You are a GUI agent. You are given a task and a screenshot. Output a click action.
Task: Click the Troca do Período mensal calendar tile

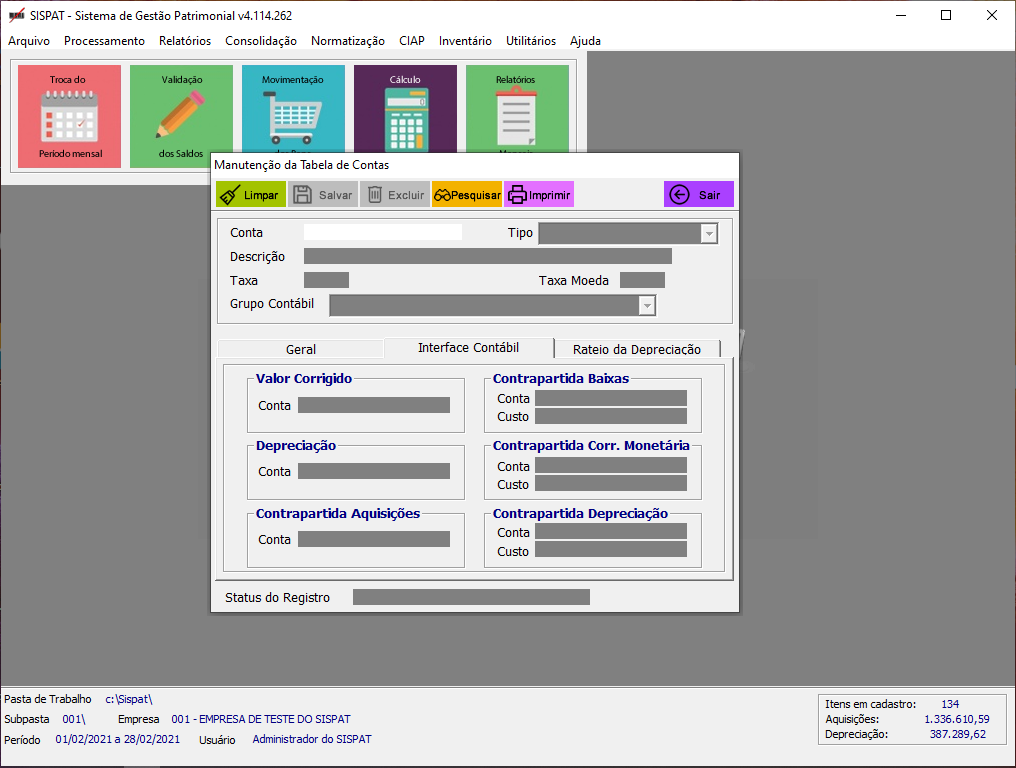tap(70, 116)
